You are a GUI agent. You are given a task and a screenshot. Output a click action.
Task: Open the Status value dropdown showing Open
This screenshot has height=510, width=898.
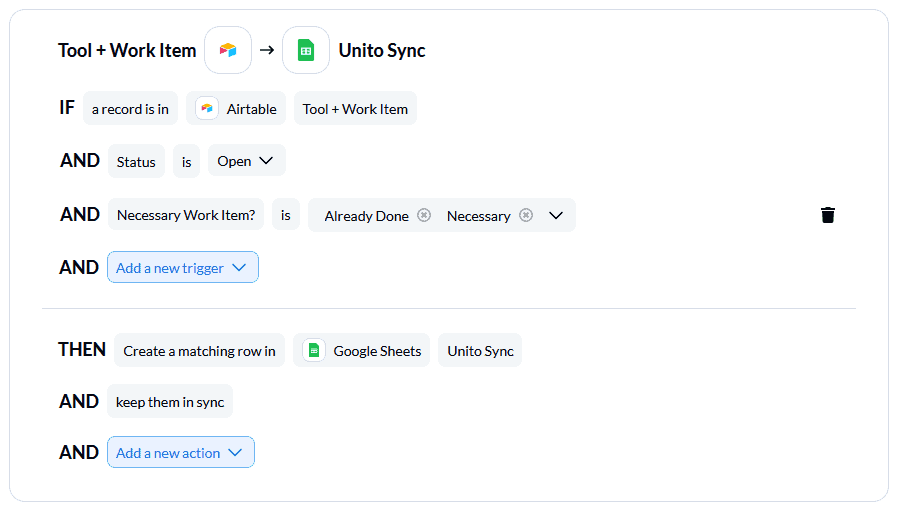(246, 161)
